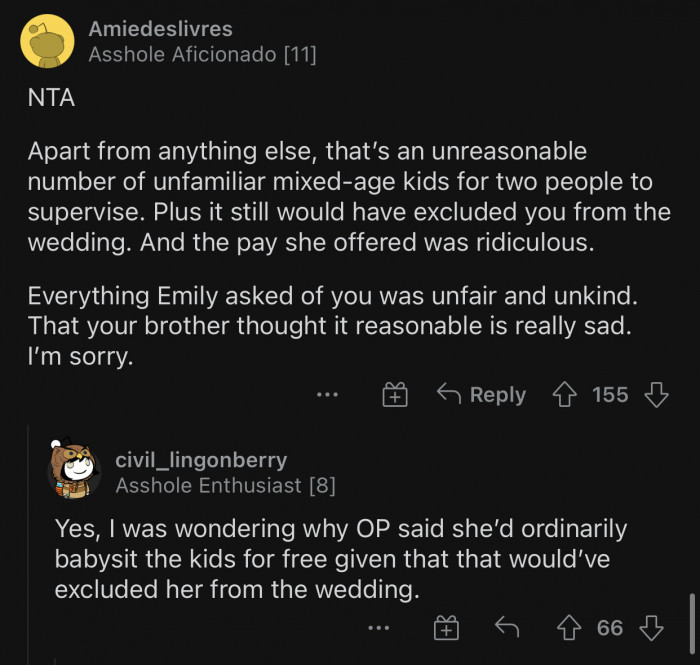Reply to Amiedeslivres' comment
This screenshot has width=700, height=665.
point(482,395)
